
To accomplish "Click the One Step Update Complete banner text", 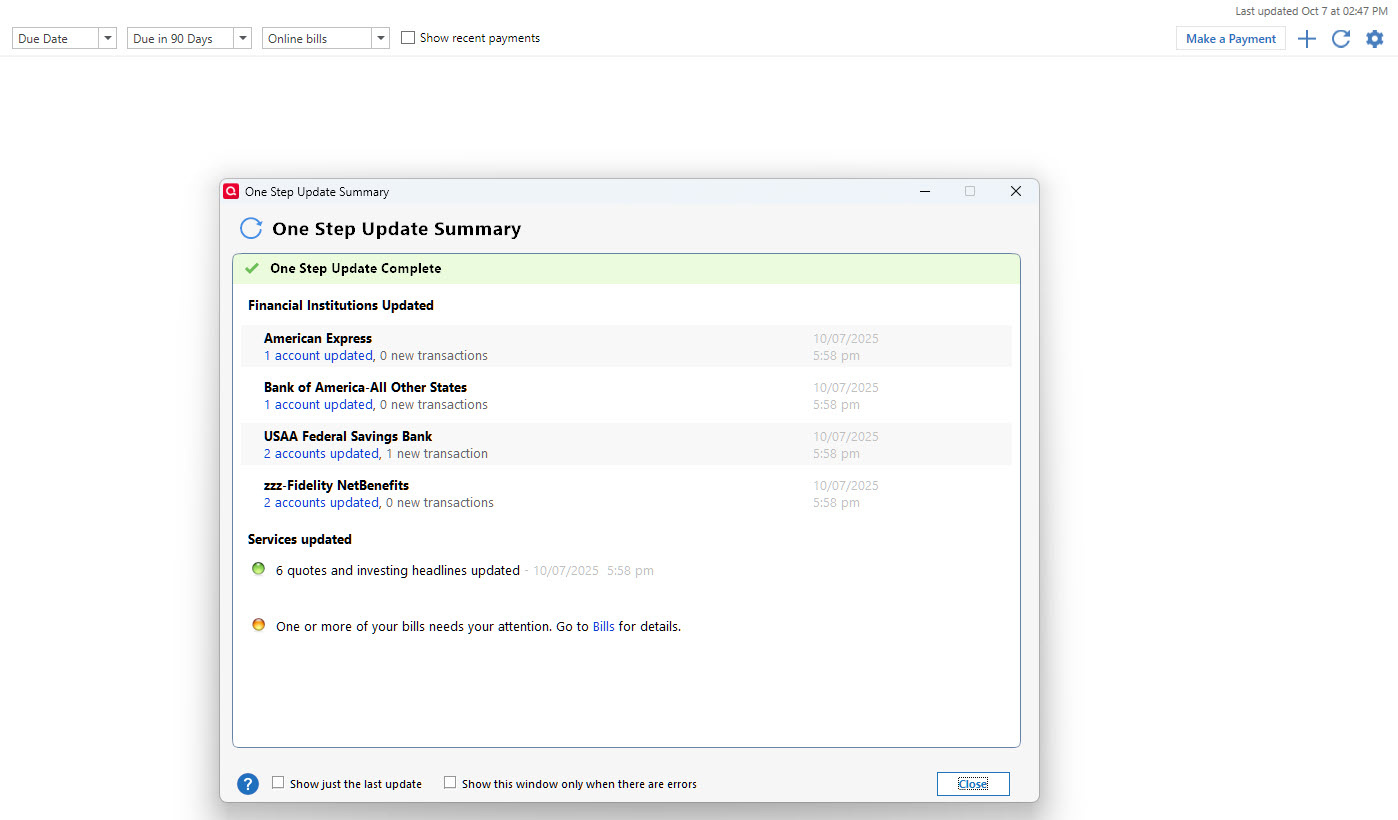I will (x=355, y=268).
